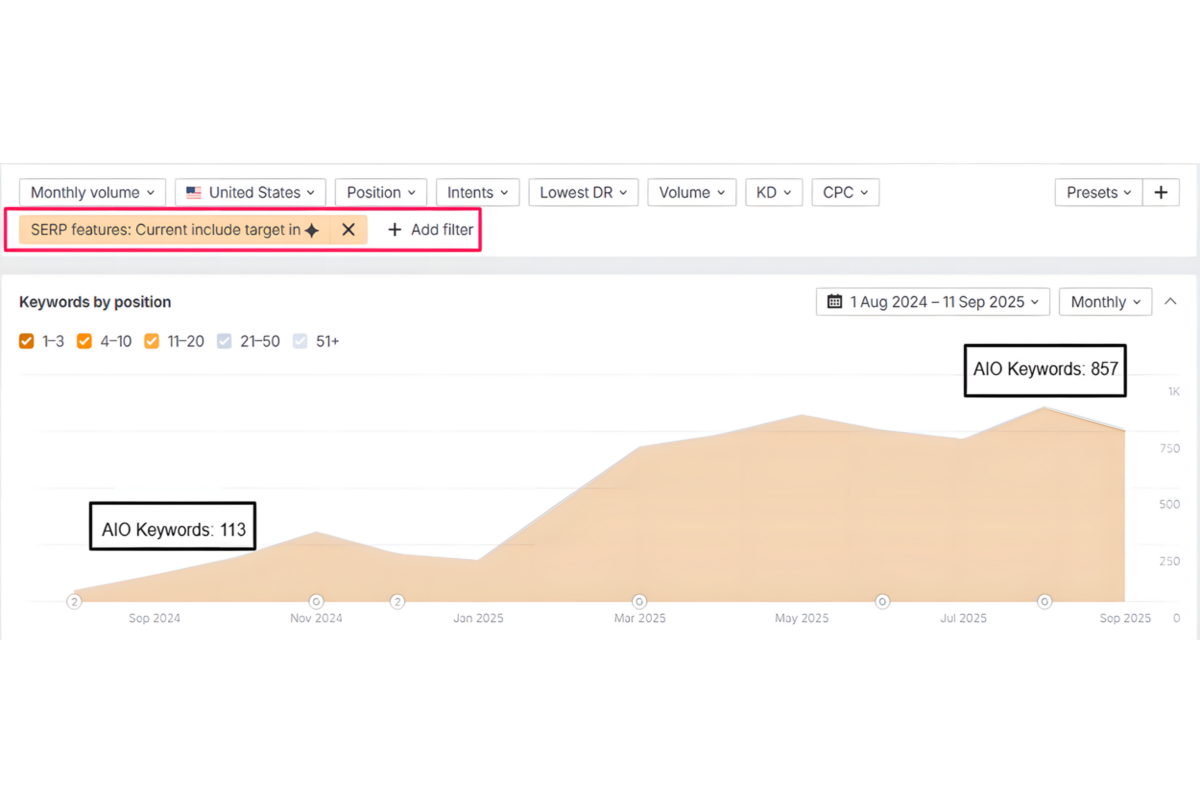Viewport: 1200px width, 800px height.
Task: Expand the Intents filter dropdown
Action: click(x=477, y=193)
